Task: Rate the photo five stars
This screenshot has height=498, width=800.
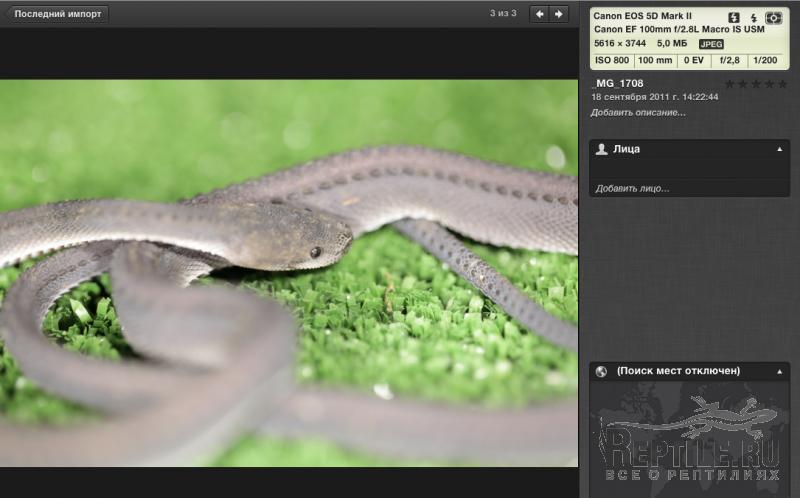Action: tap(782, 84)
